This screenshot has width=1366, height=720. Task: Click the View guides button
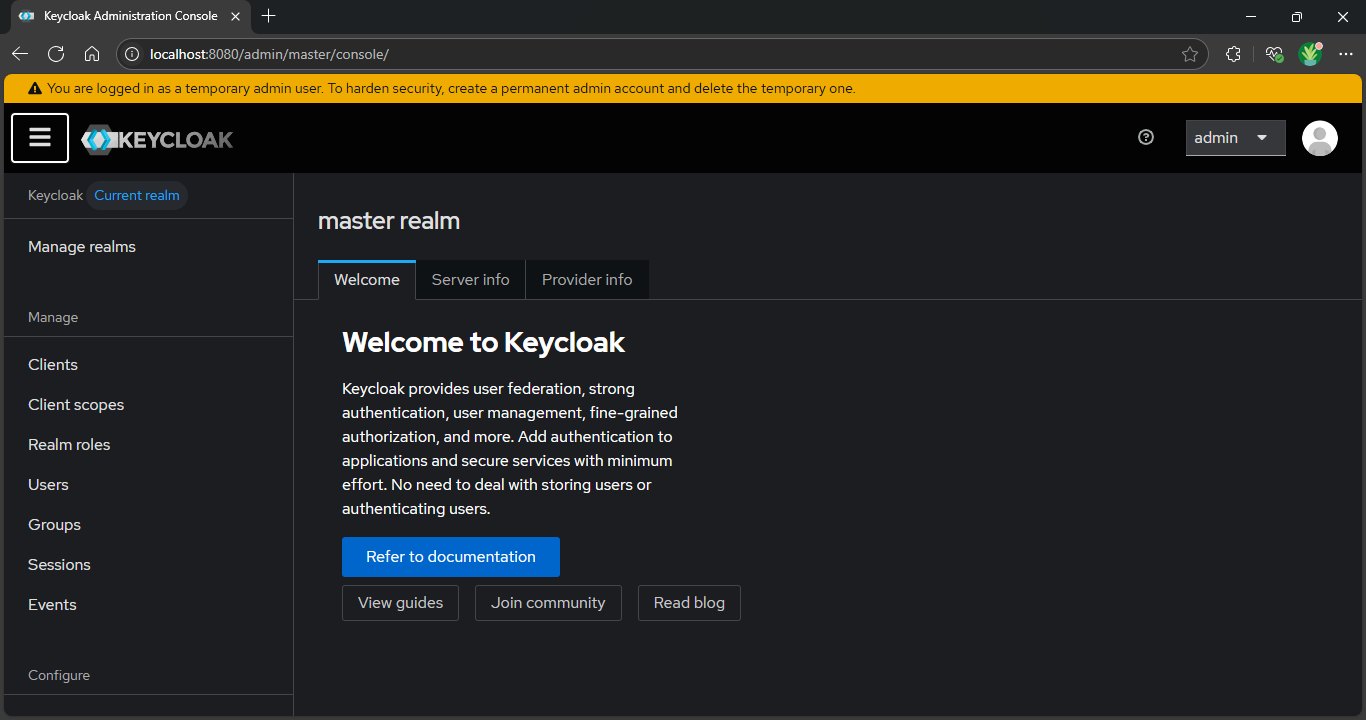click(400, 603)
